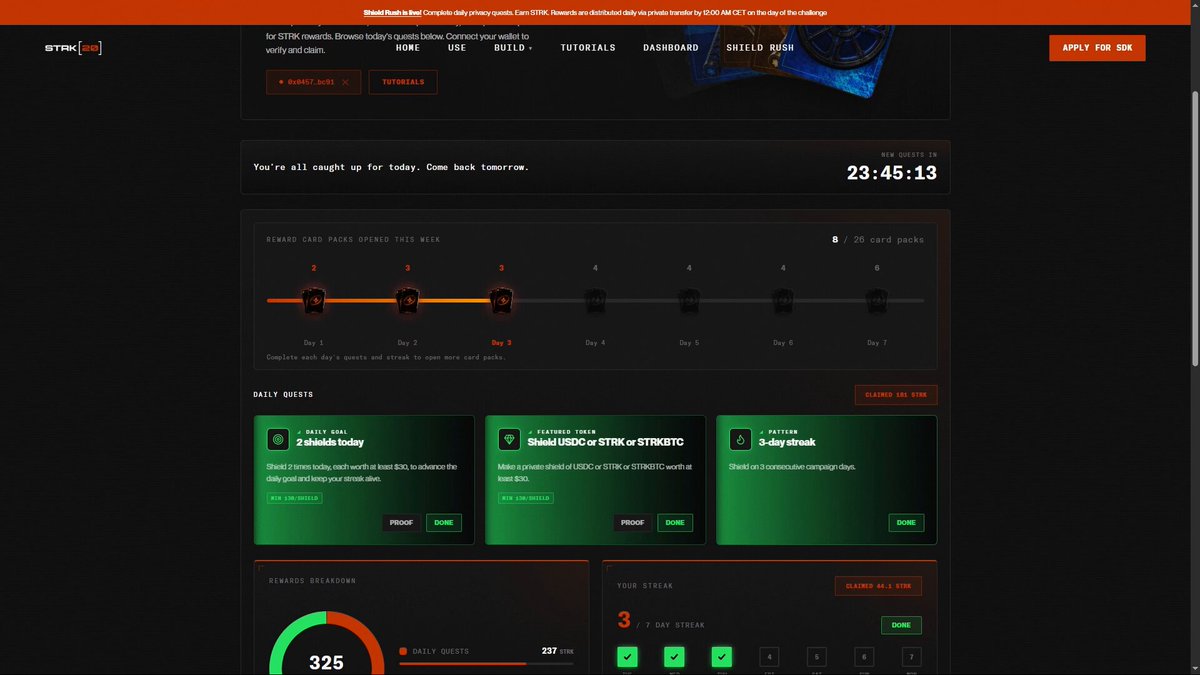Click the Day 6 card pack icon
This screenshot has width=1200, height=675.
tap(783, 300)
